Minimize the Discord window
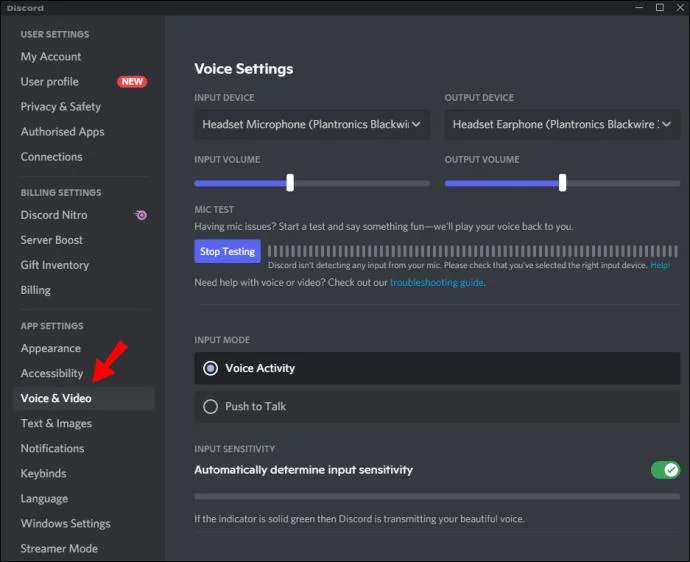The height and width of the screenshot is (562, 690). 639,7
